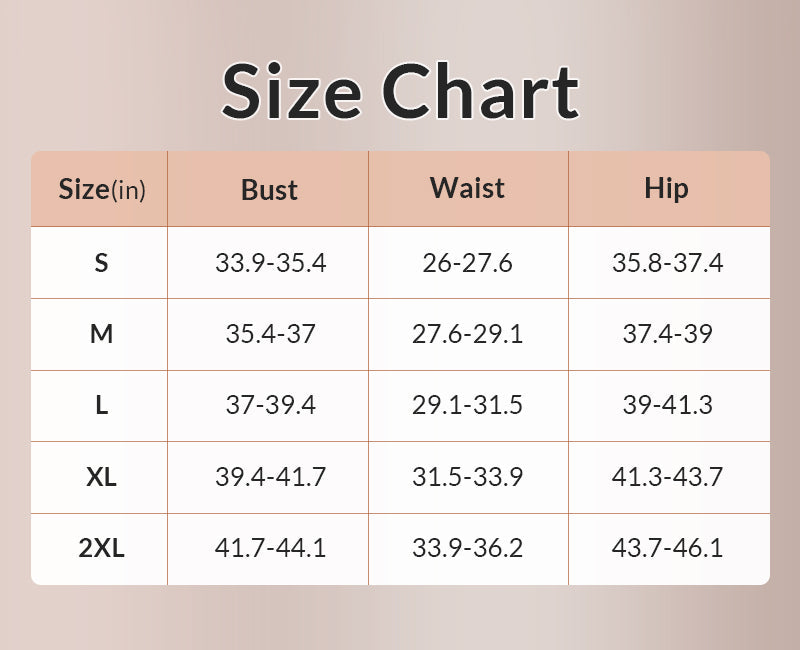Click the Hip column header
Viewport: 800px width, 650px height.
click(666, 188)
